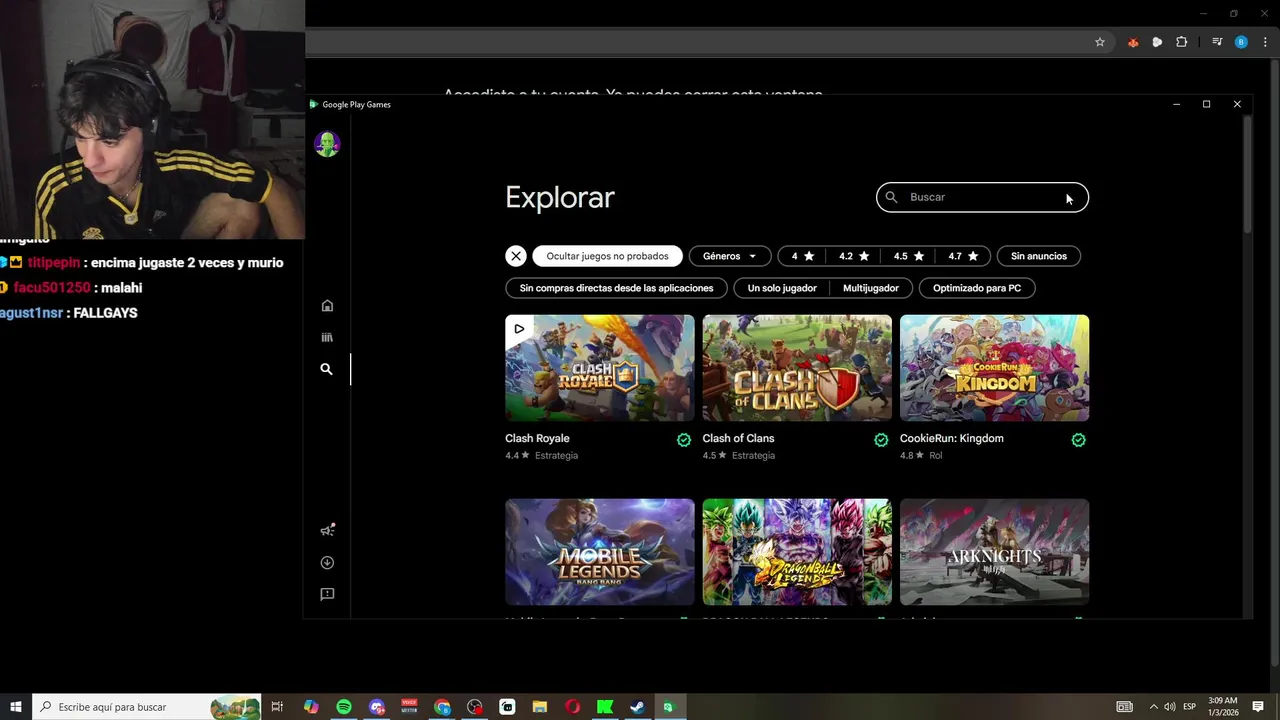This screenshot has width=1280, height=720.
Task: Toggle the 'Optimizado para PC' filter chip
Action: (x=977, y=288)
